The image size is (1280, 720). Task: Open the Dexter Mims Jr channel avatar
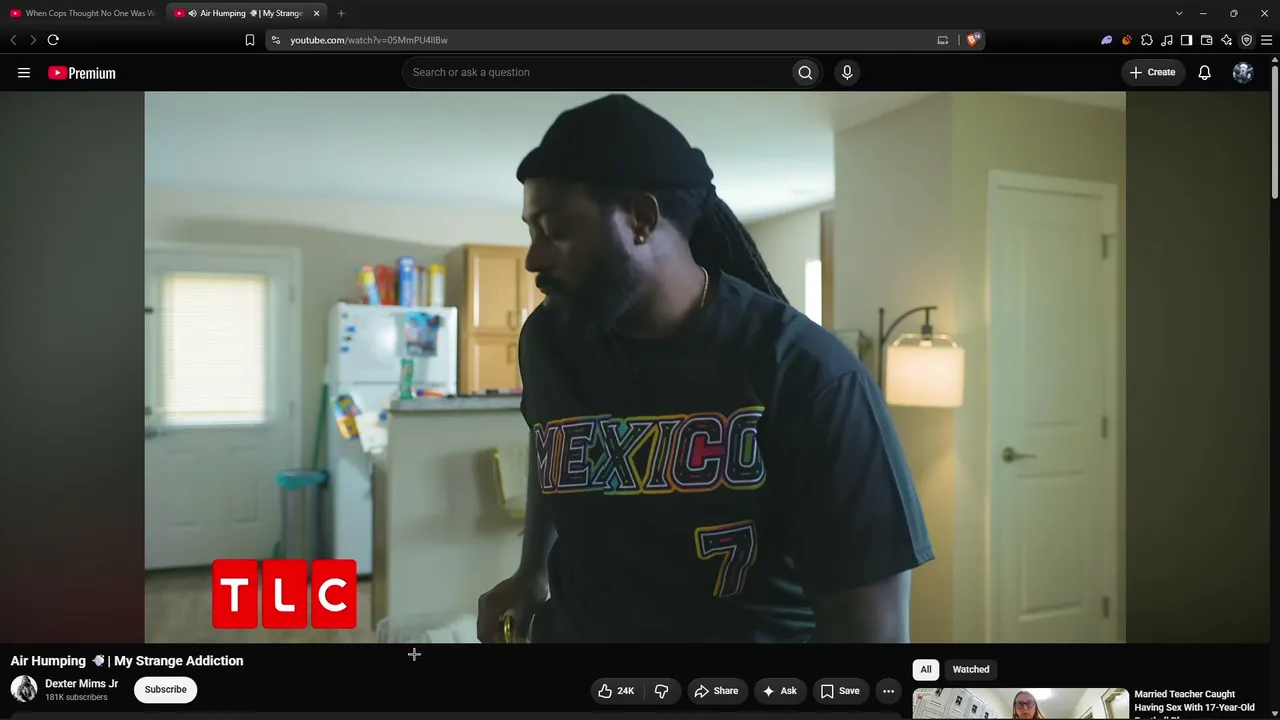click(x=24, y=689)
